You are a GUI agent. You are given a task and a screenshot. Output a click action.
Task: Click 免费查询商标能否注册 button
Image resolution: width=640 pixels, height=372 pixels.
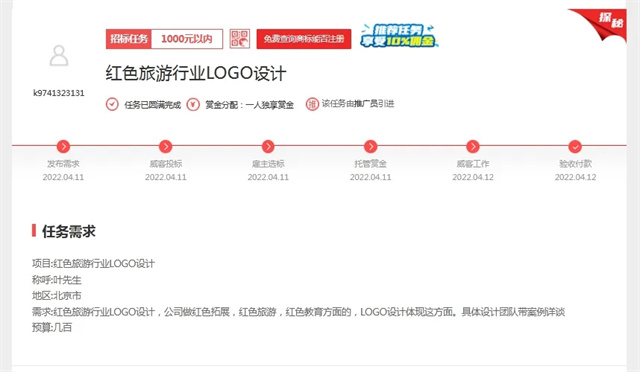(304, 39)
